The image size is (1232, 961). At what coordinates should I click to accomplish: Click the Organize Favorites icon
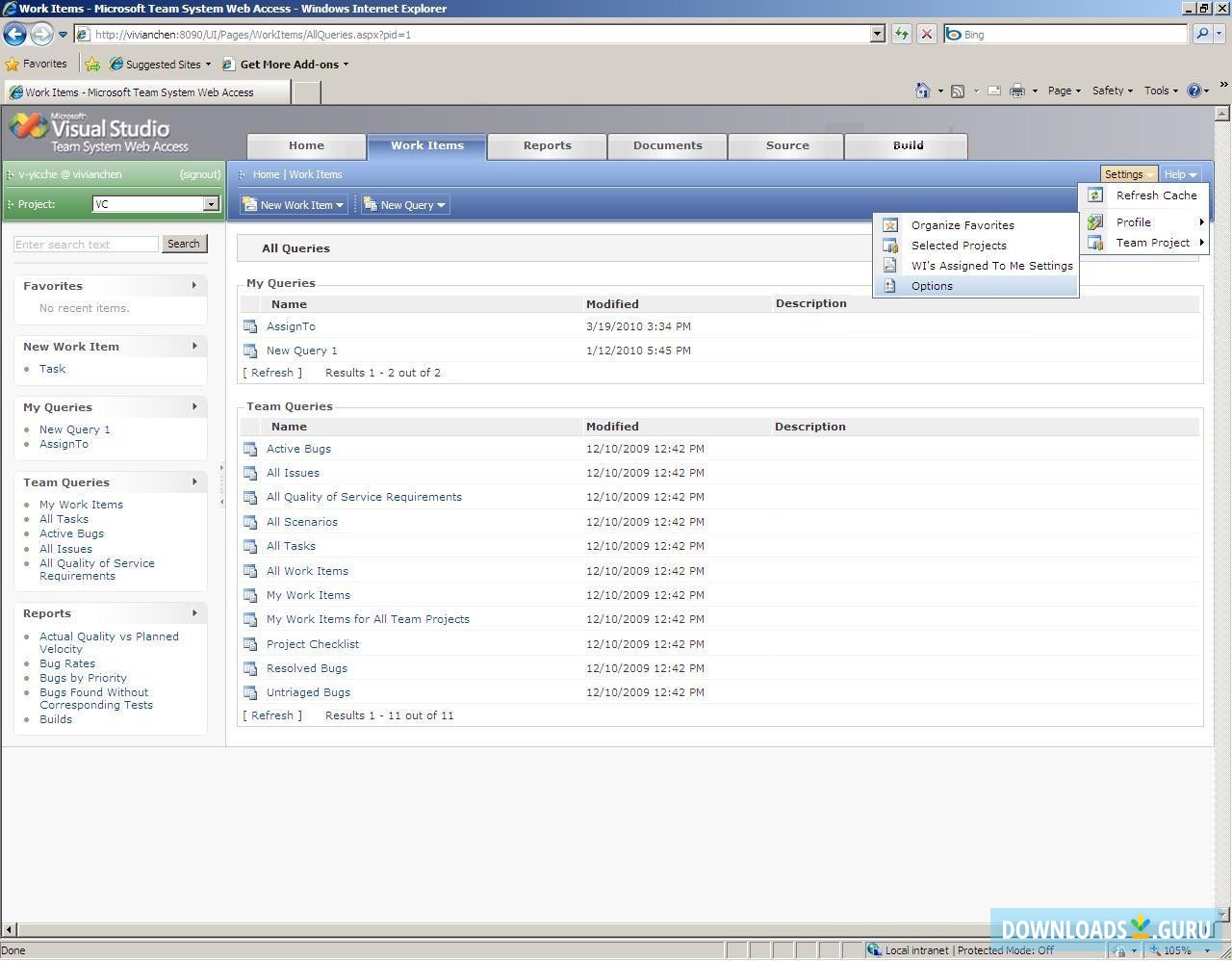click(890, 224)
